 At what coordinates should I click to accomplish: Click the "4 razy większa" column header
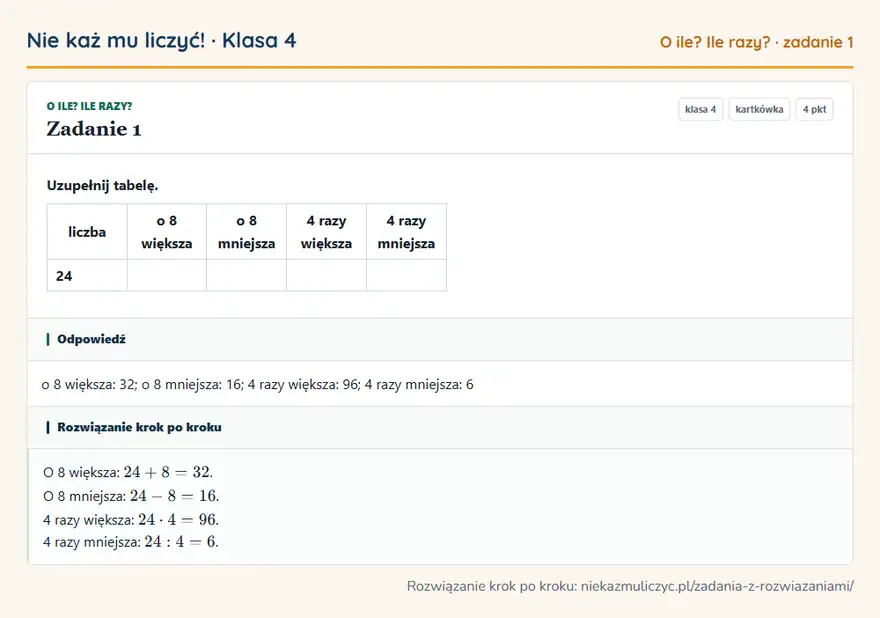pyautogui.click(x=327, y=232)
